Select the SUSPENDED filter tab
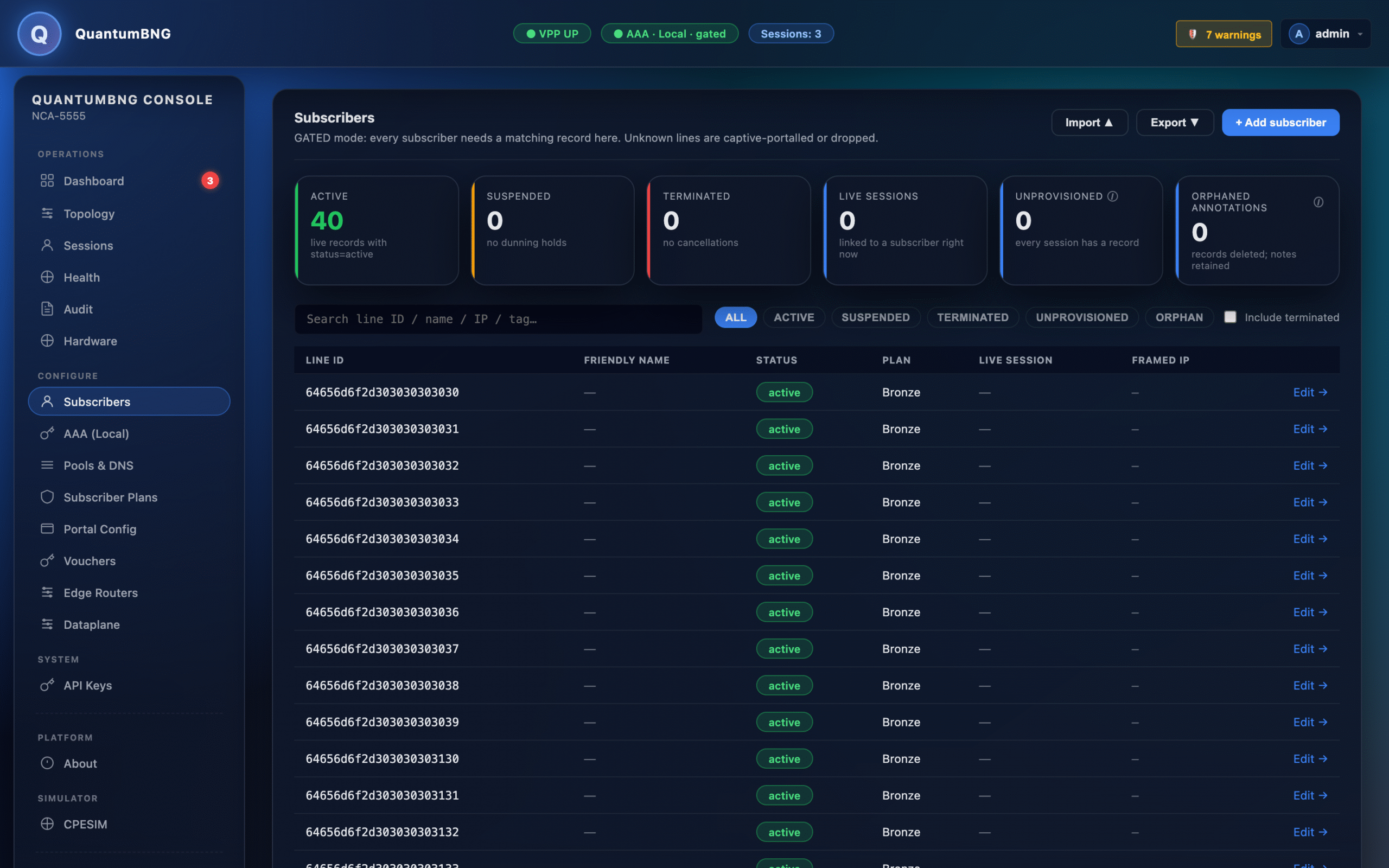 (x=875, y=317)
